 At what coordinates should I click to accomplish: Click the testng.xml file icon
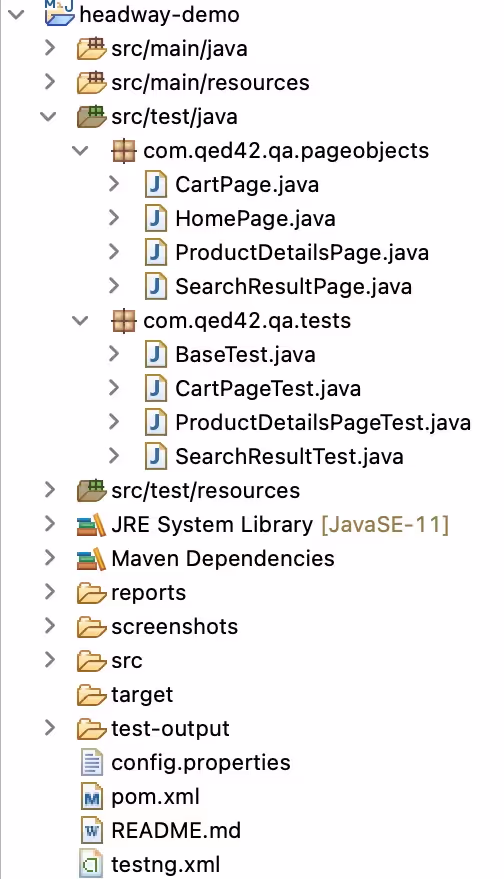tap(91, 865)
